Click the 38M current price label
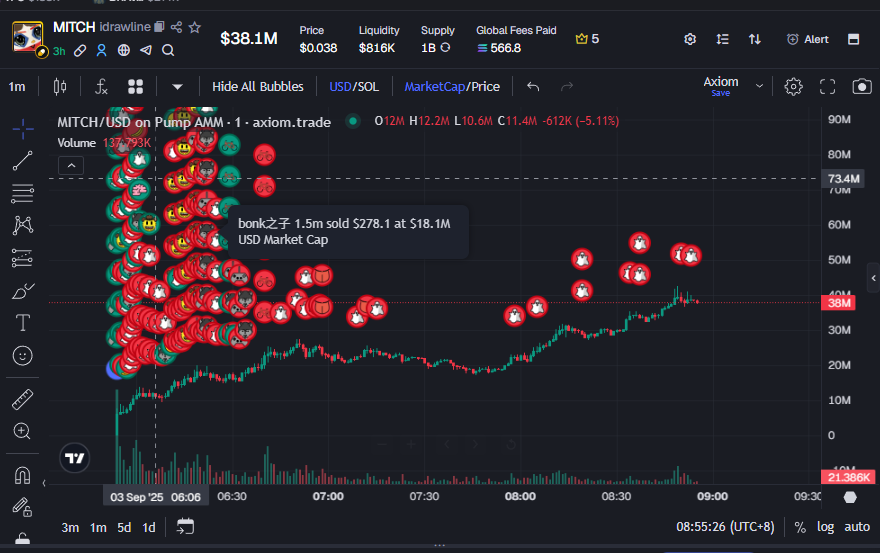Image resolution: width=880 pixels, height=553 pixels. tap(838, 303)
